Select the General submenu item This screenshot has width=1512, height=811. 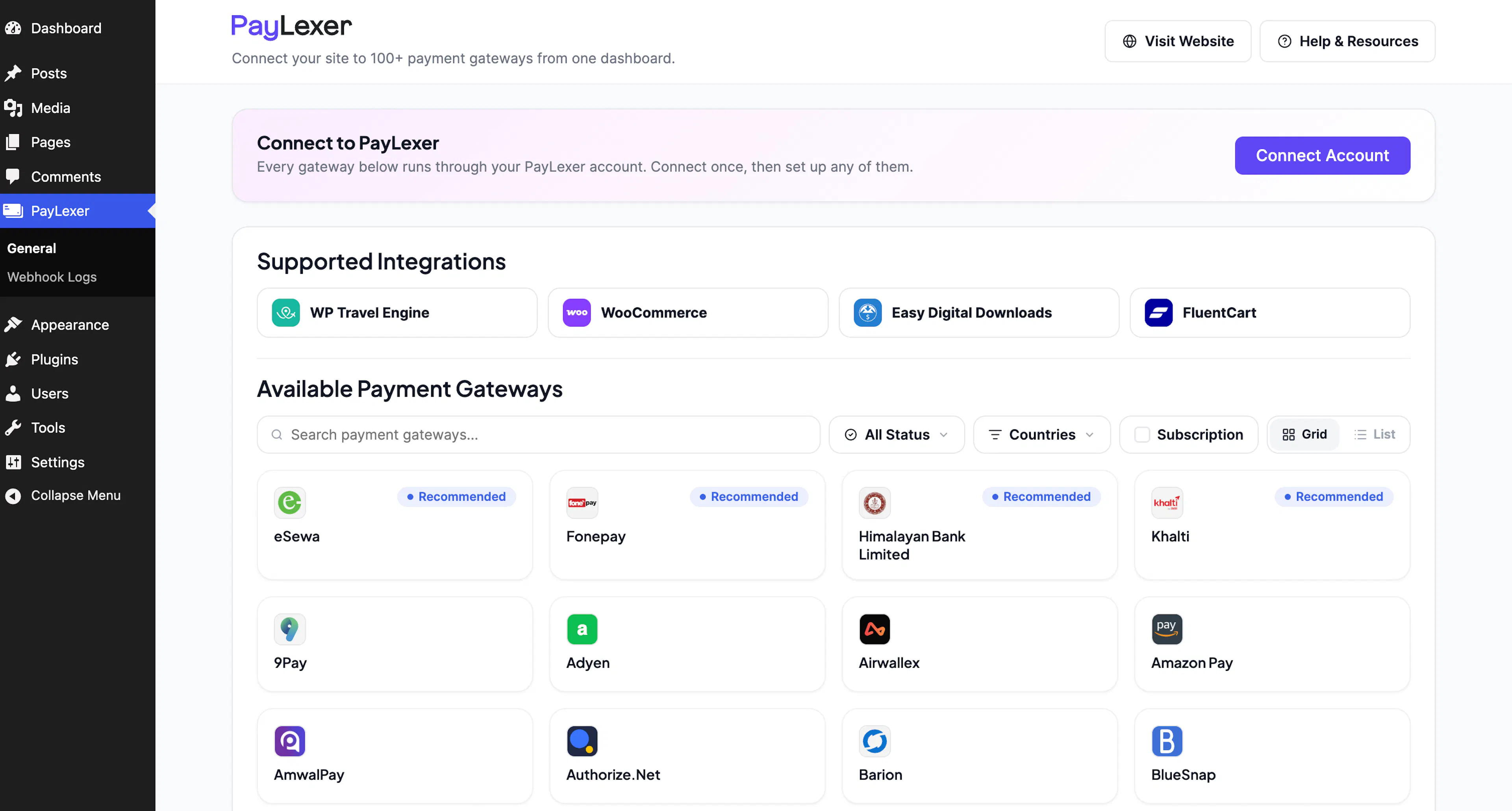click(x=31, y=249)
